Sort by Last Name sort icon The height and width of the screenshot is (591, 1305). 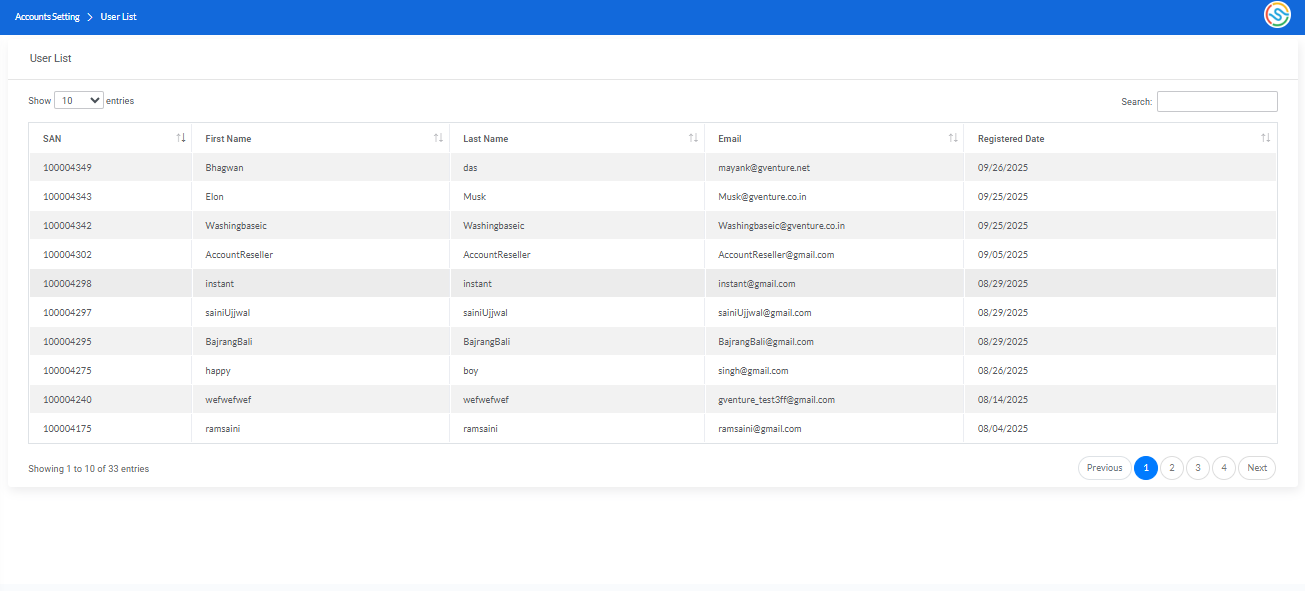tap(693, 138)
